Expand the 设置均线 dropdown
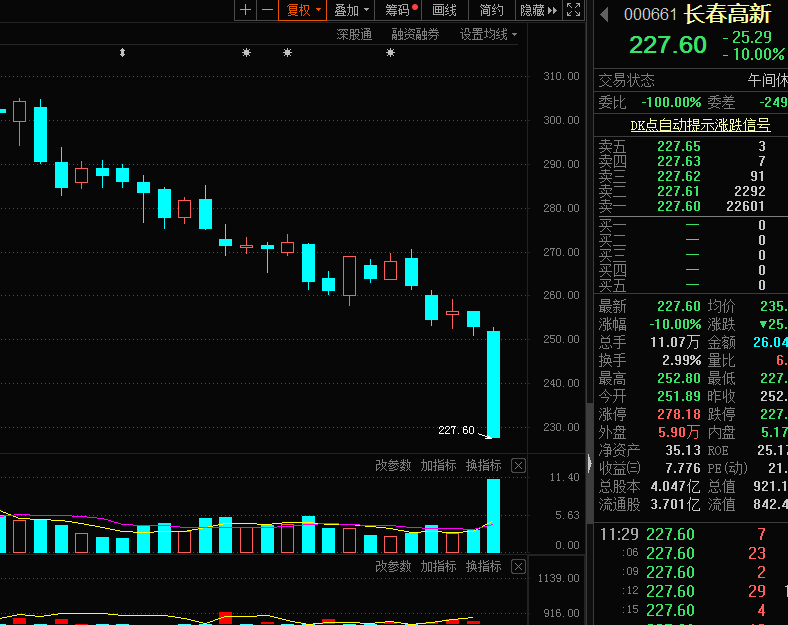Image resolution: width=788 pixels, height=625 pixels. tap(488, 35)
